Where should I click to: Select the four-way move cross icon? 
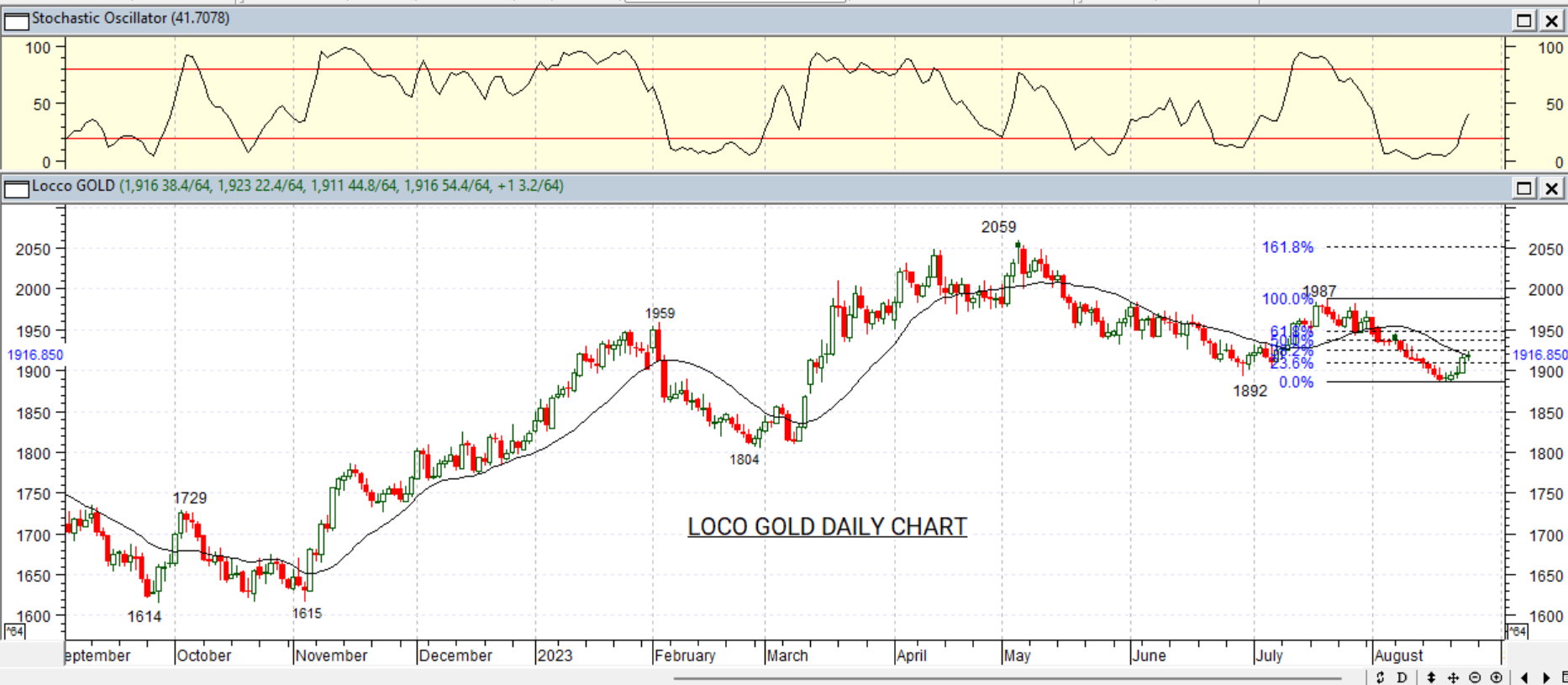tap(1453, 677)
